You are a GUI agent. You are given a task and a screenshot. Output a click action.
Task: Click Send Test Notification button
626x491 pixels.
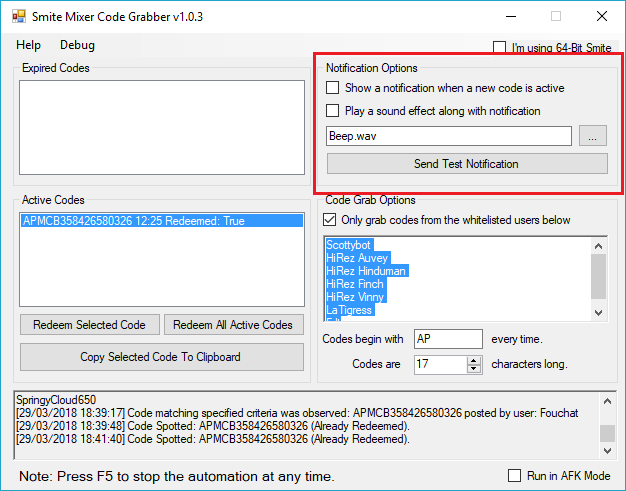click(x=467, y=164)
